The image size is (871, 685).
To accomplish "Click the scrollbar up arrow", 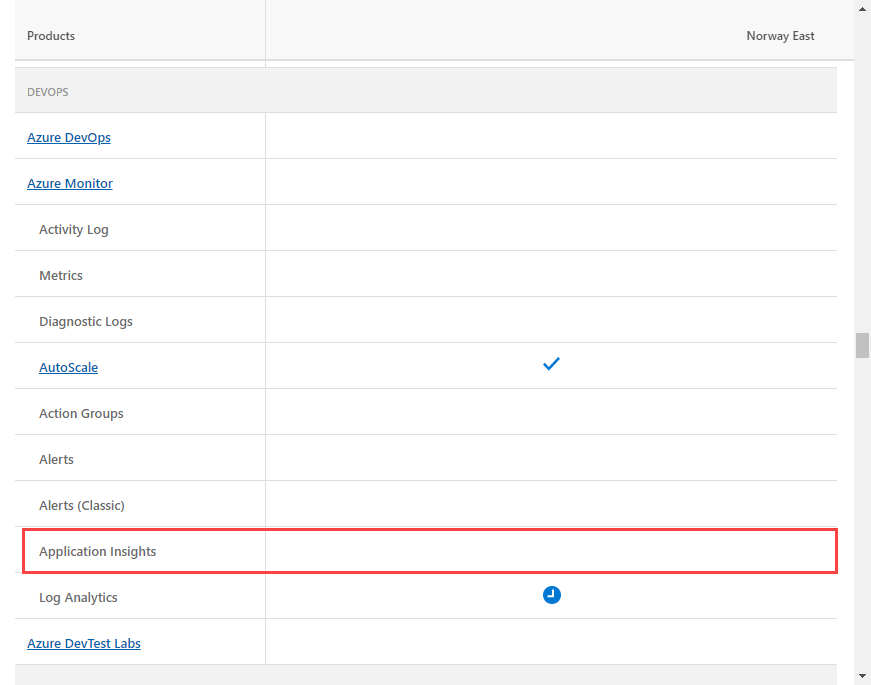I will [862, 9].
